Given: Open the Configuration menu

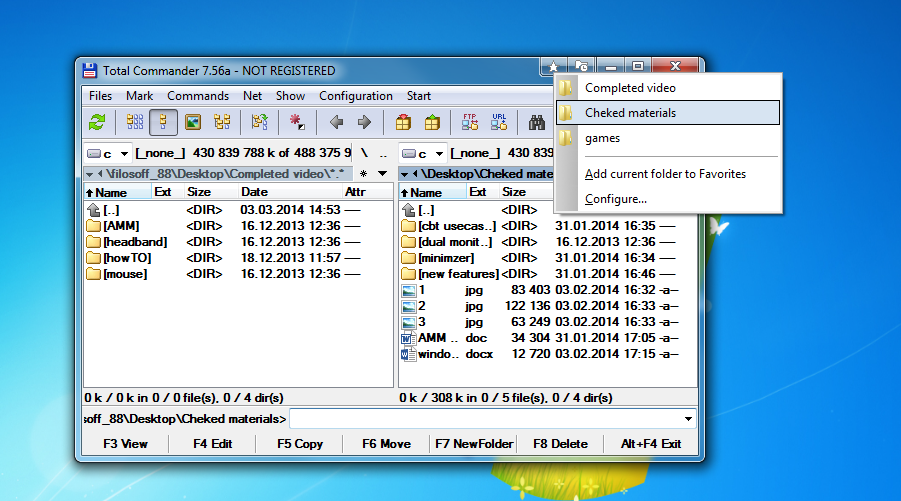Looking at the screenshot, I should pos(356,96).
